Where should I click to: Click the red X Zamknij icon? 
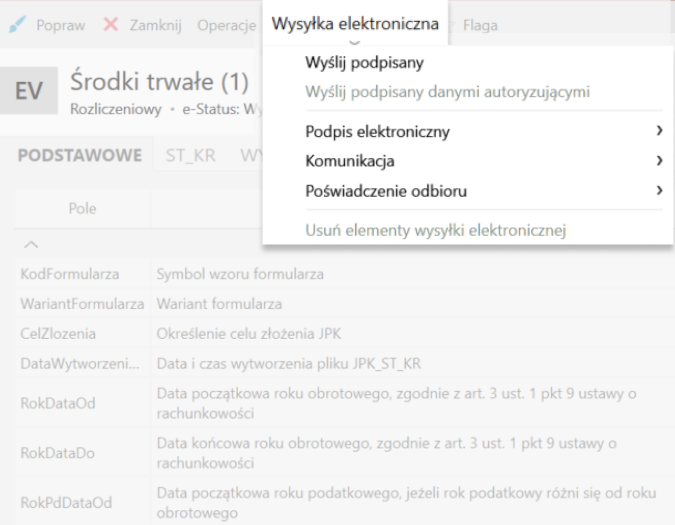click(111, 24)
